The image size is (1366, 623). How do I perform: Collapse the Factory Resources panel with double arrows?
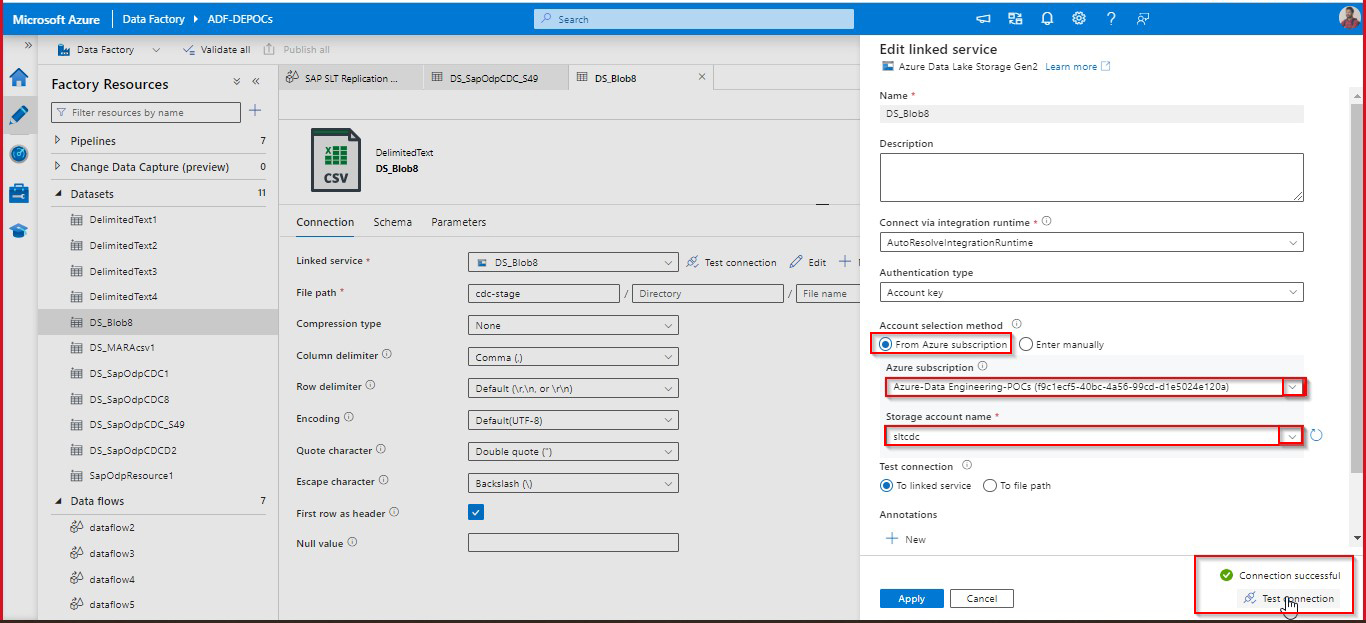(256, 82)
